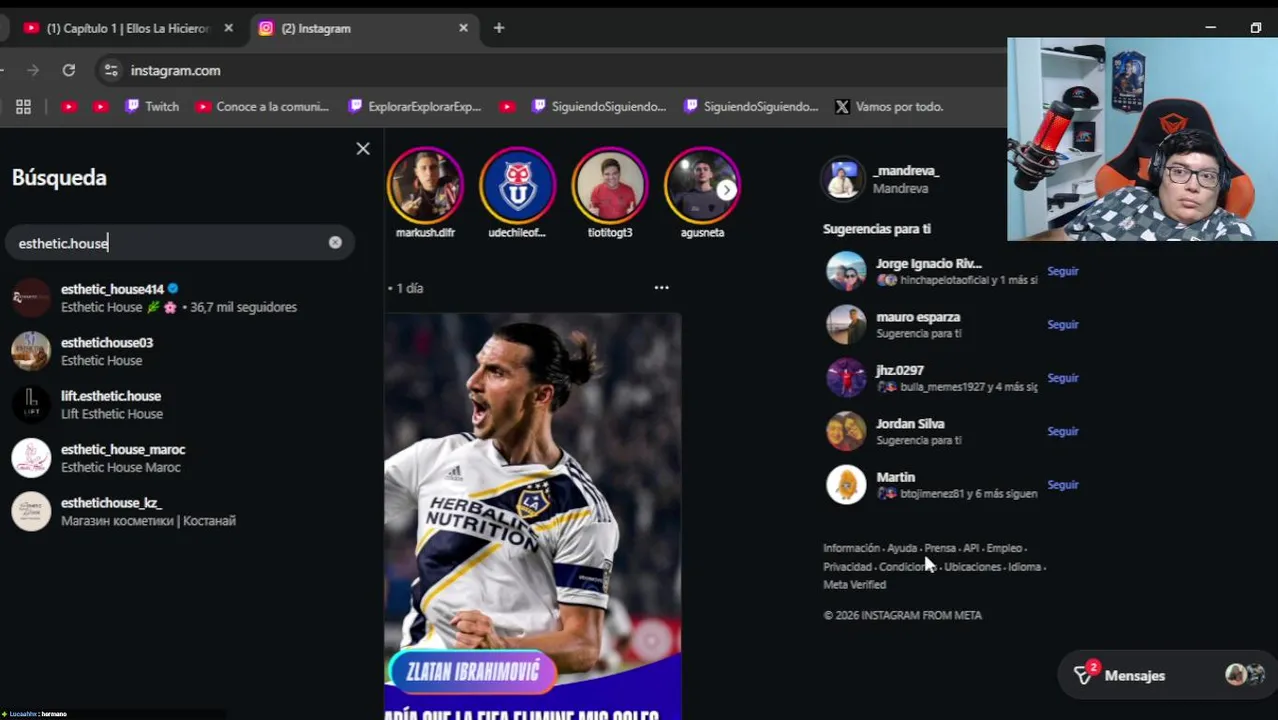Follow Martin
Image resolution: width=1278 pixels, height=720 pixels.
point(1062,485)
